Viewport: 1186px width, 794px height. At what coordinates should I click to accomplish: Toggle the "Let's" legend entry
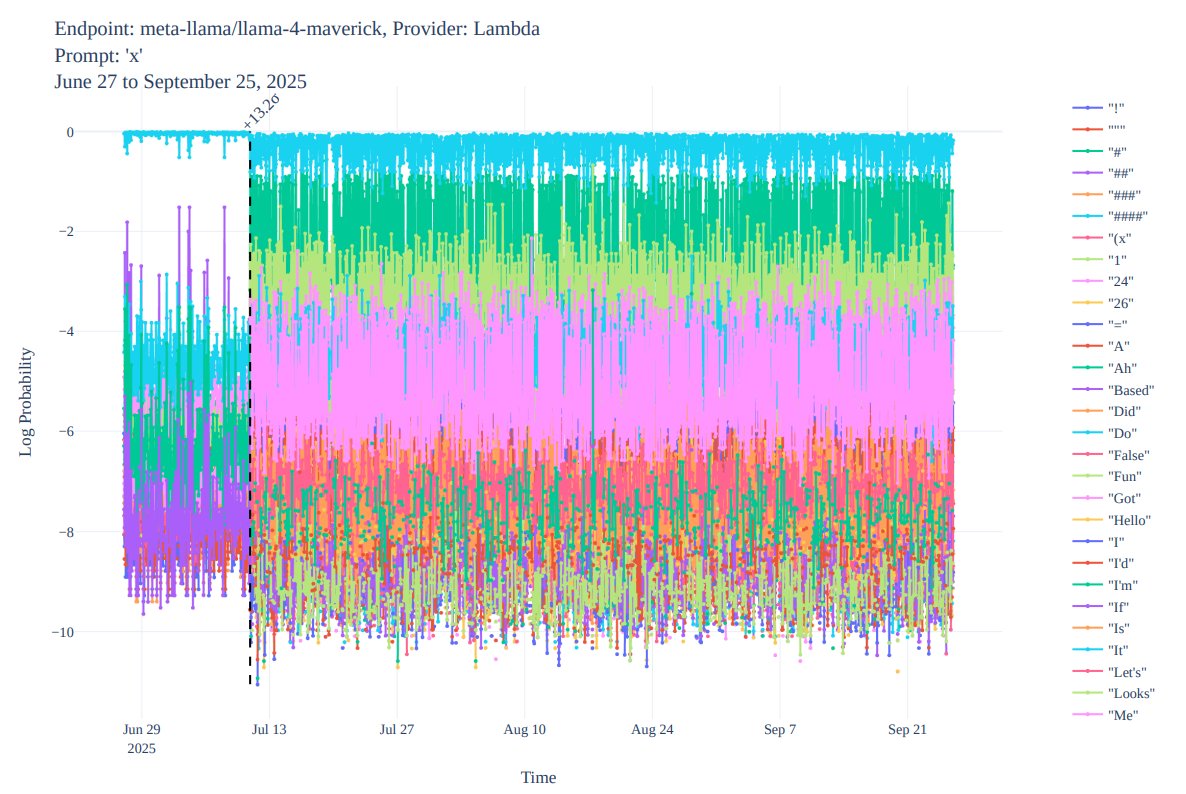(1110, 672)
